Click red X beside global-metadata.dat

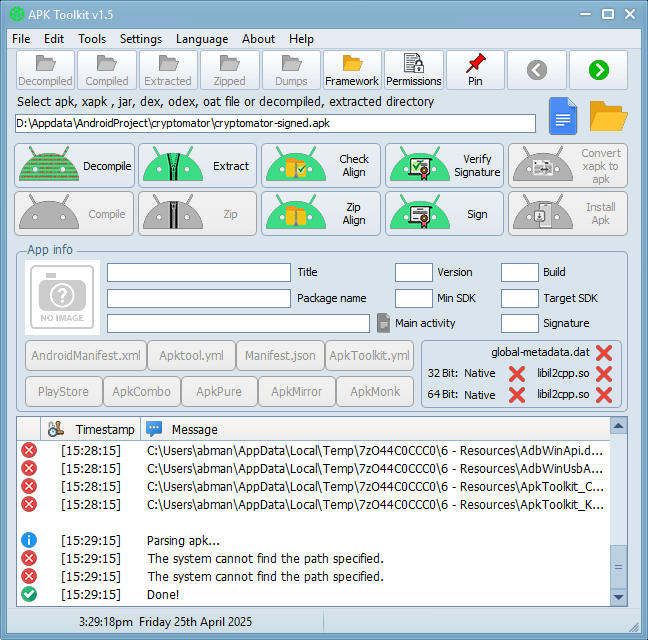[x=604, y=353]
